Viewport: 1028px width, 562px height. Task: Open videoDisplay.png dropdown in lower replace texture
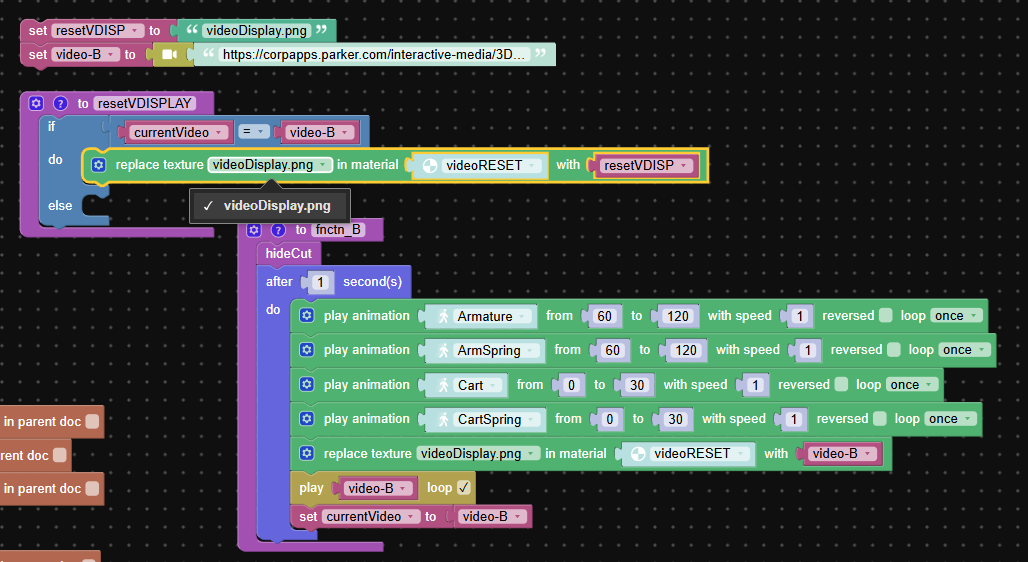pyautogui.click(x=478, y=453)
